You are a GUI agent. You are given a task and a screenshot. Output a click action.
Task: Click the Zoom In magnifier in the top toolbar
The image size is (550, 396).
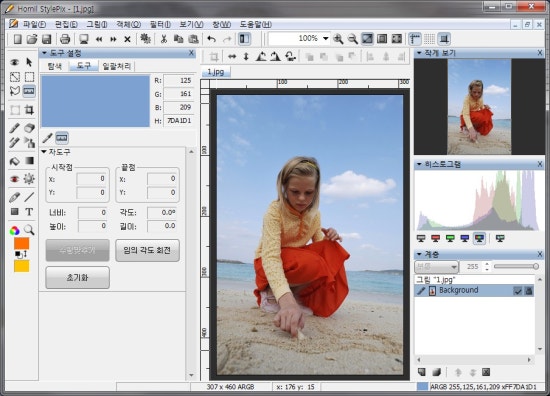coord(338,39)
